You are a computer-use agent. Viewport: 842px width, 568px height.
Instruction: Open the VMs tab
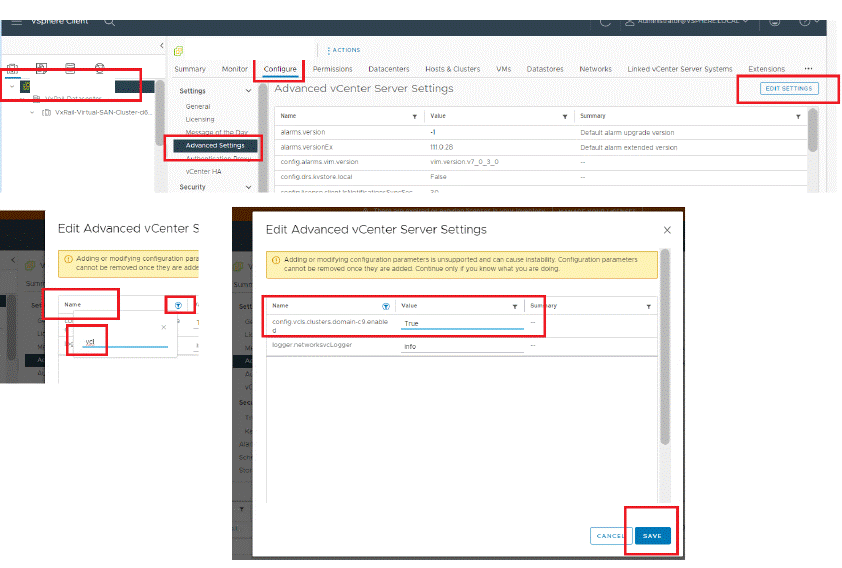[504, 69]
